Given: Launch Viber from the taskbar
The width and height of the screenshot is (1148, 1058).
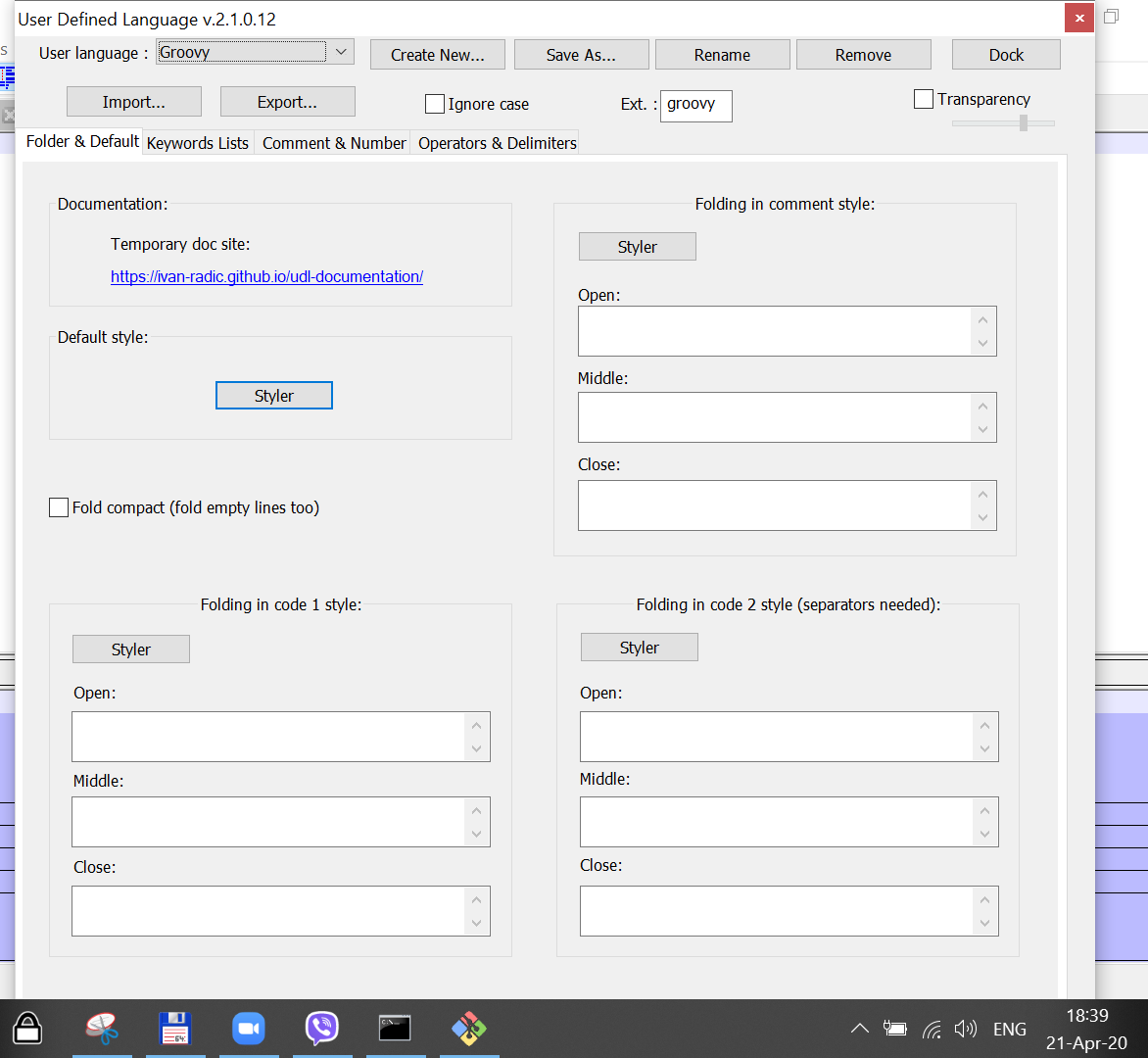Looking at the screenshot, I should [x=321, y=1028].
